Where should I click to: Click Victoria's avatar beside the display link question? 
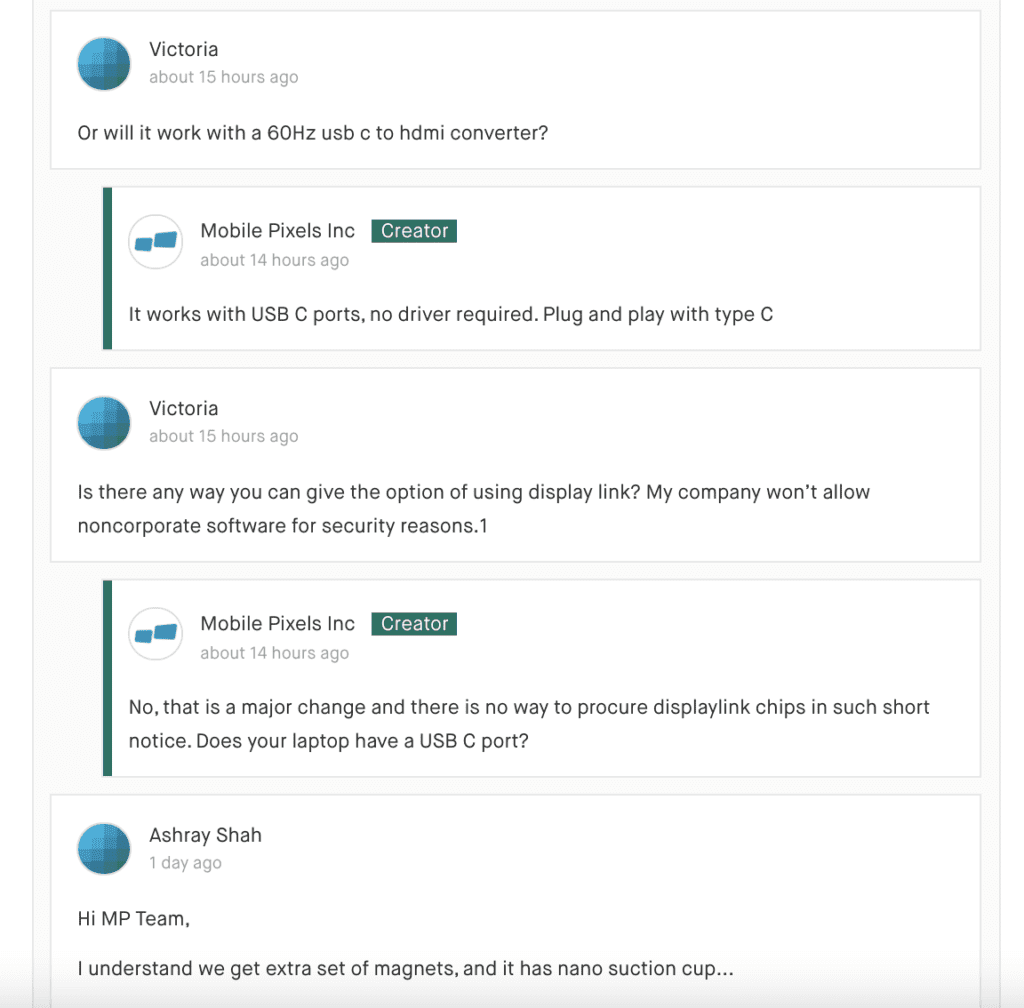coord(103,423)
